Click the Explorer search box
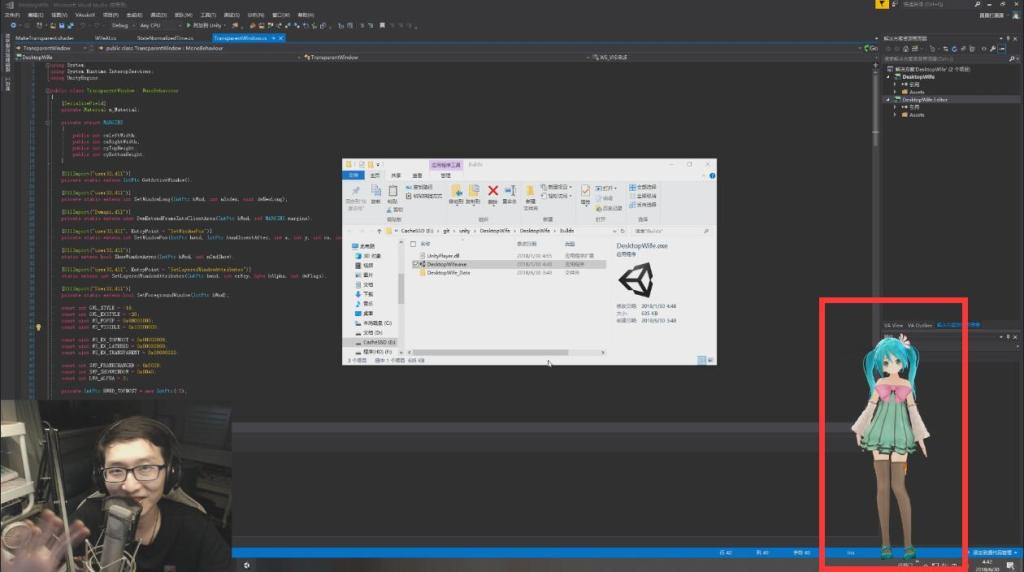1024x572 pixels. click(x=672, y=231)
